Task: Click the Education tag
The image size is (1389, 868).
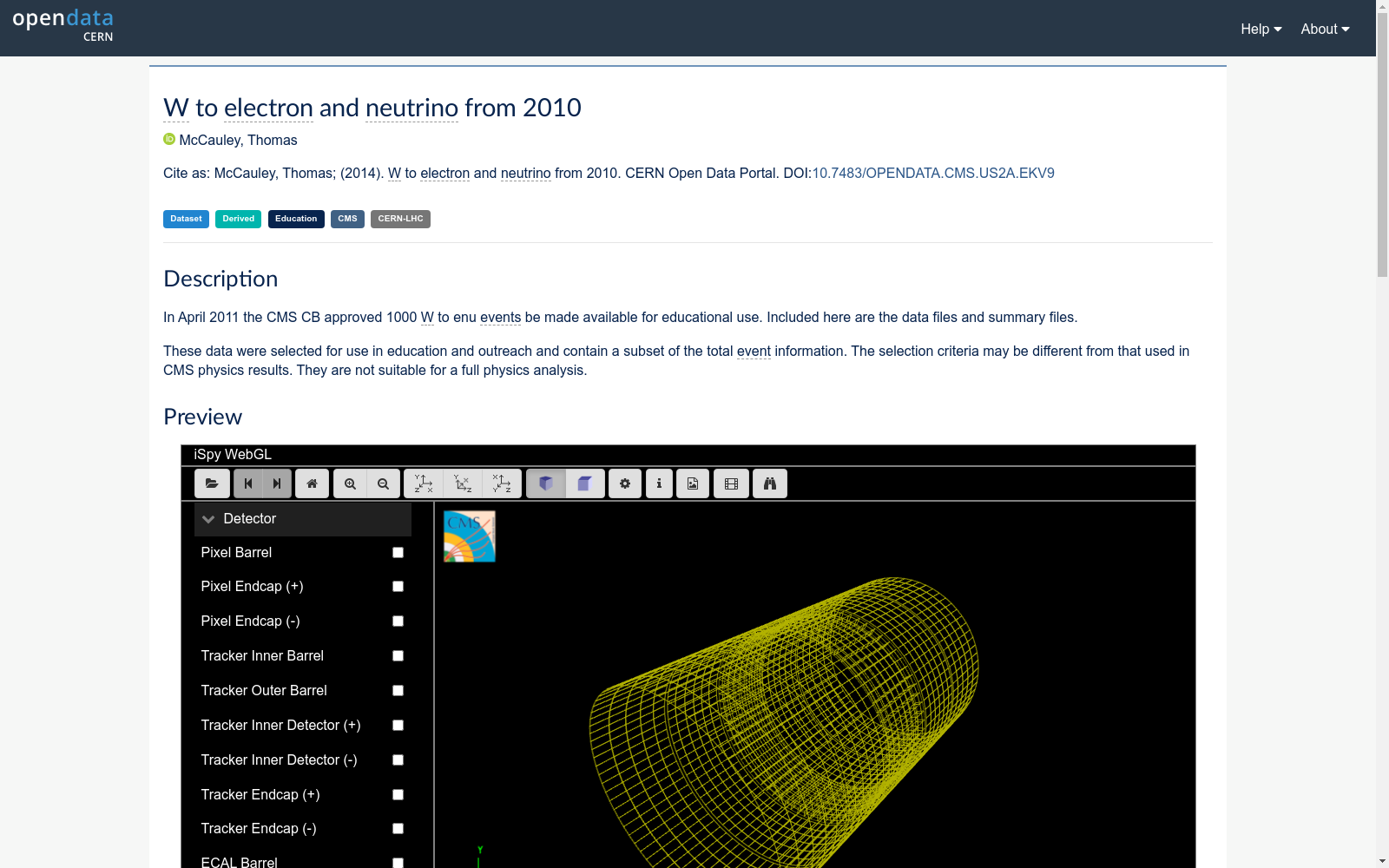Action: pyautogui.click(x=296, y=219)
